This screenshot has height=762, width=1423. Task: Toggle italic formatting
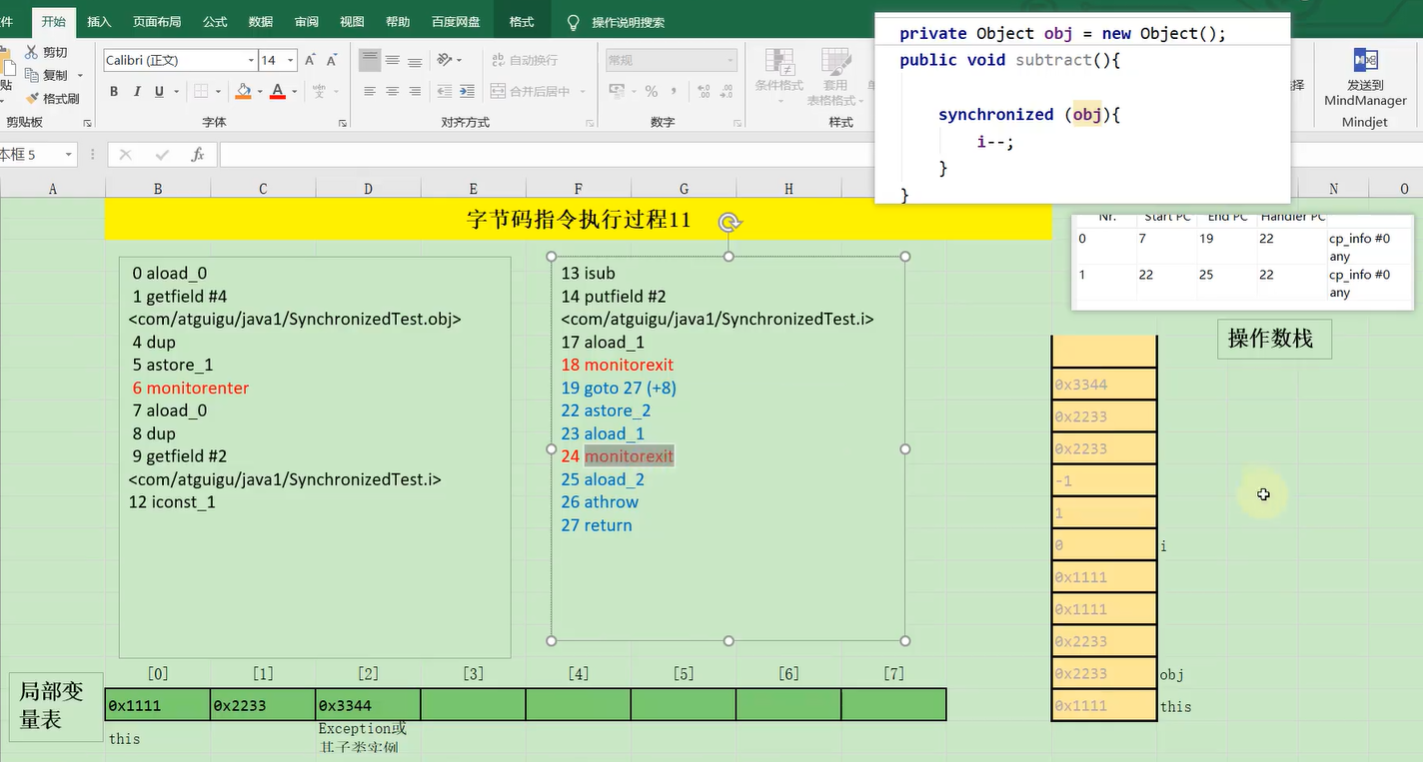click(x=137, y=92)
